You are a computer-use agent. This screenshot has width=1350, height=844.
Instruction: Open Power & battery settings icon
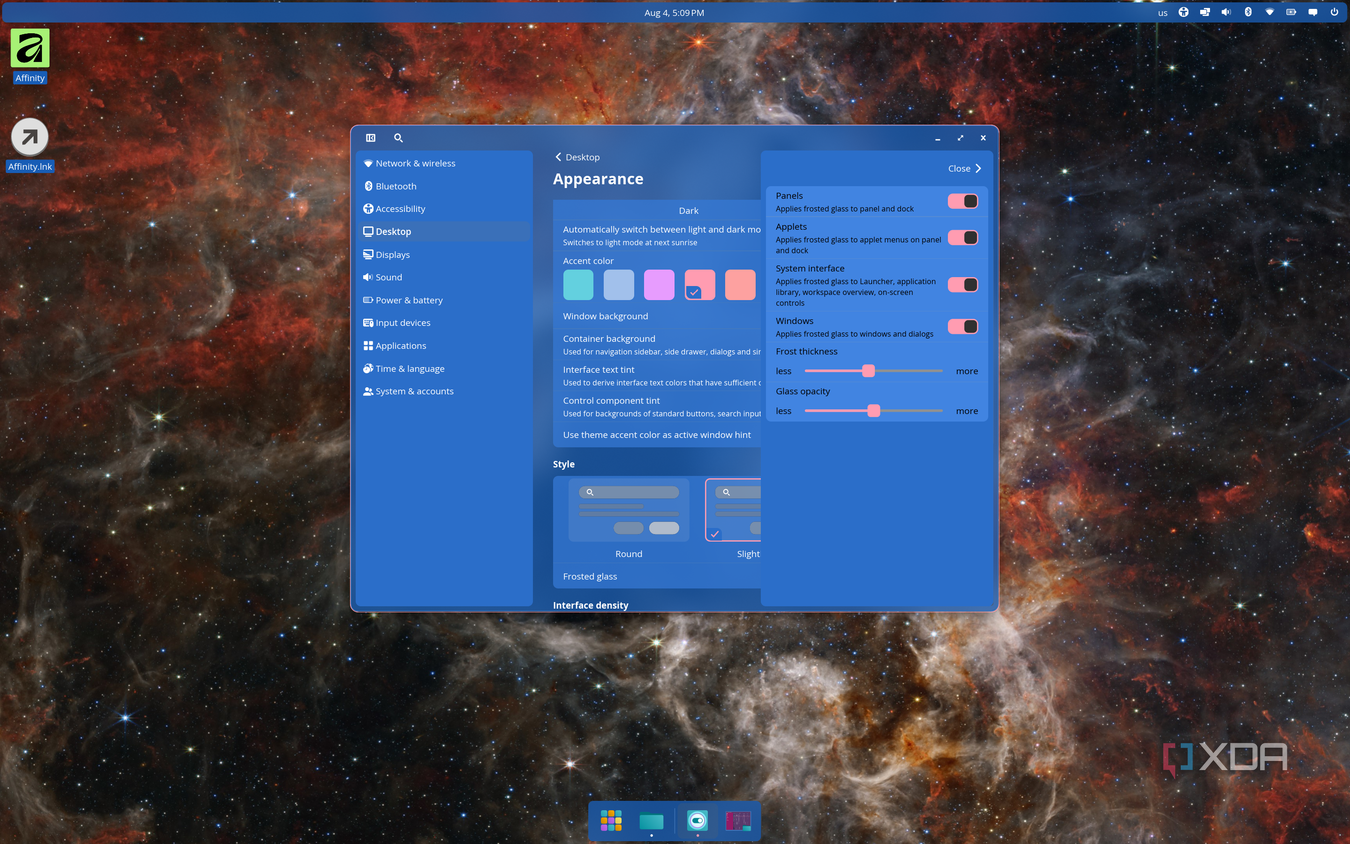pos(368,300)
